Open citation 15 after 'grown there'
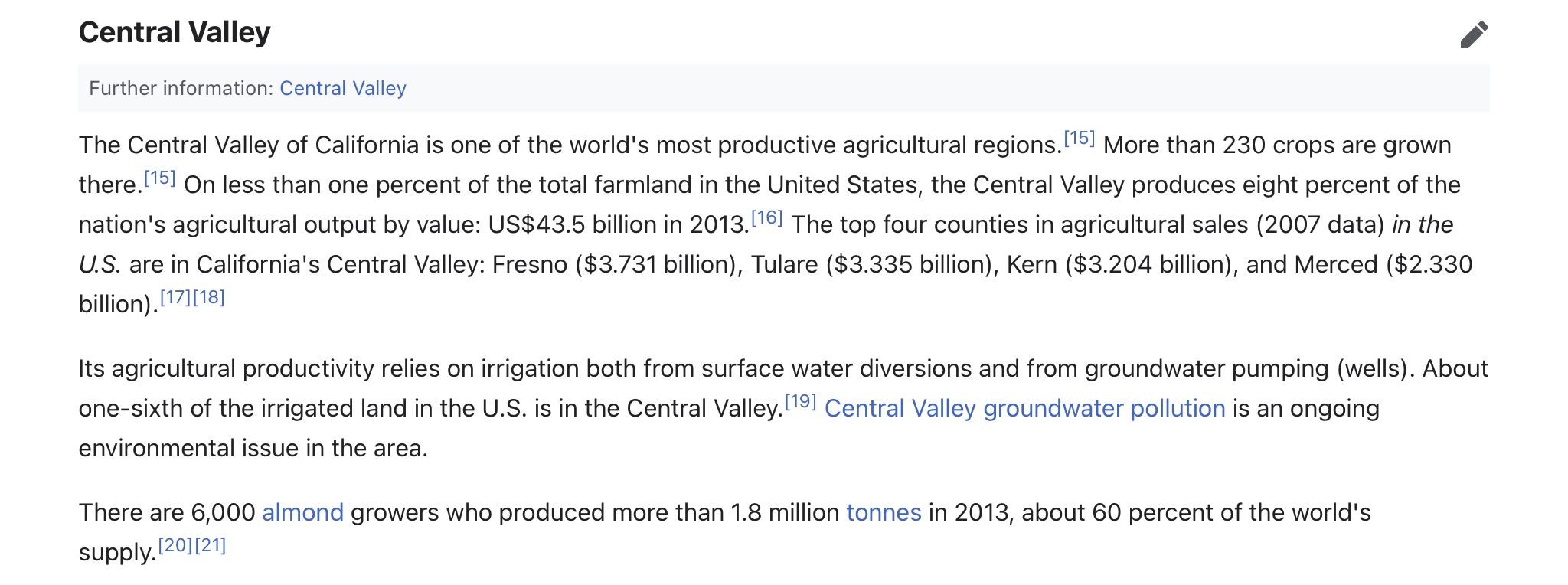1568x585 pixels. point(159,178)
